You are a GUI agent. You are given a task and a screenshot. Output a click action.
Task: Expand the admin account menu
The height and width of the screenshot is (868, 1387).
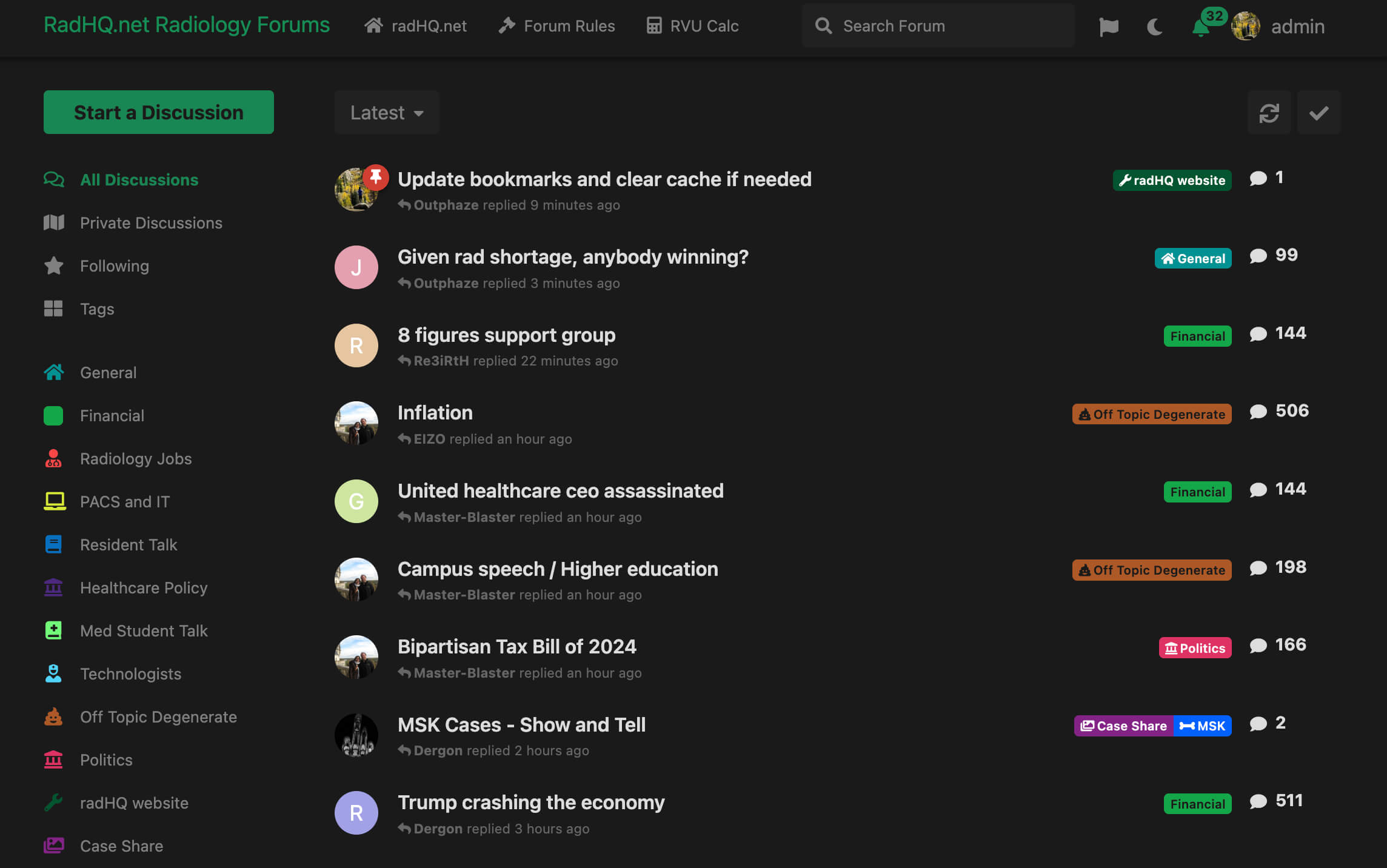coord(1278,26)
